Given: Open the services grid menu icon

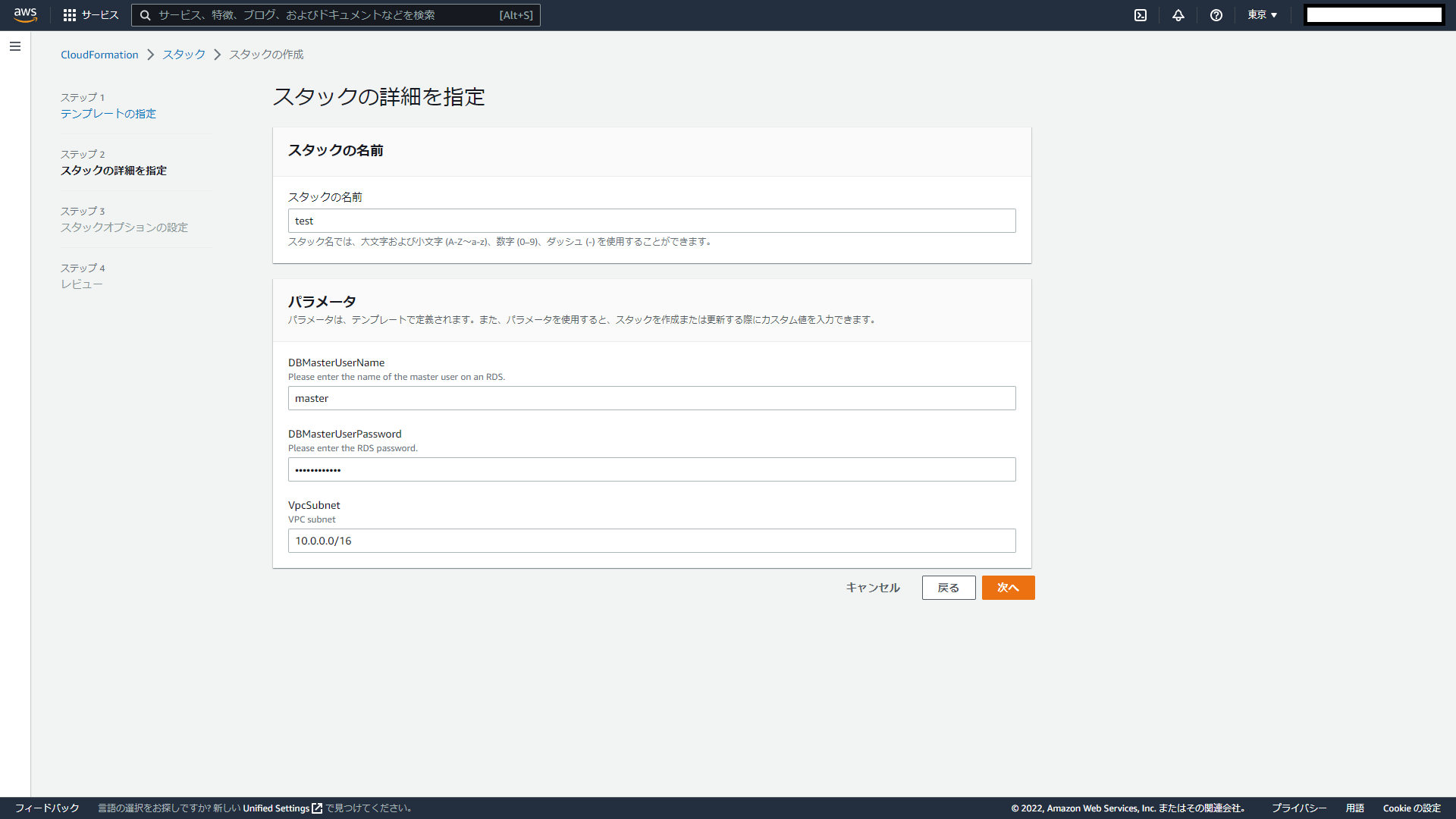Looking at the screenshot, I should 70,15.
